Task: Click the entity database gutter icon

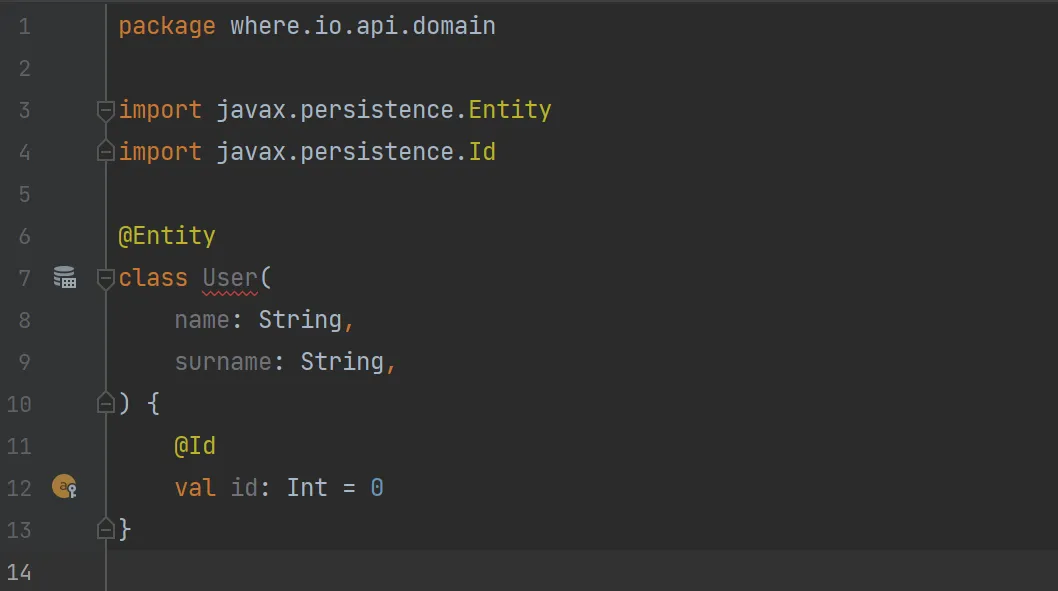Action: point(64,278)
